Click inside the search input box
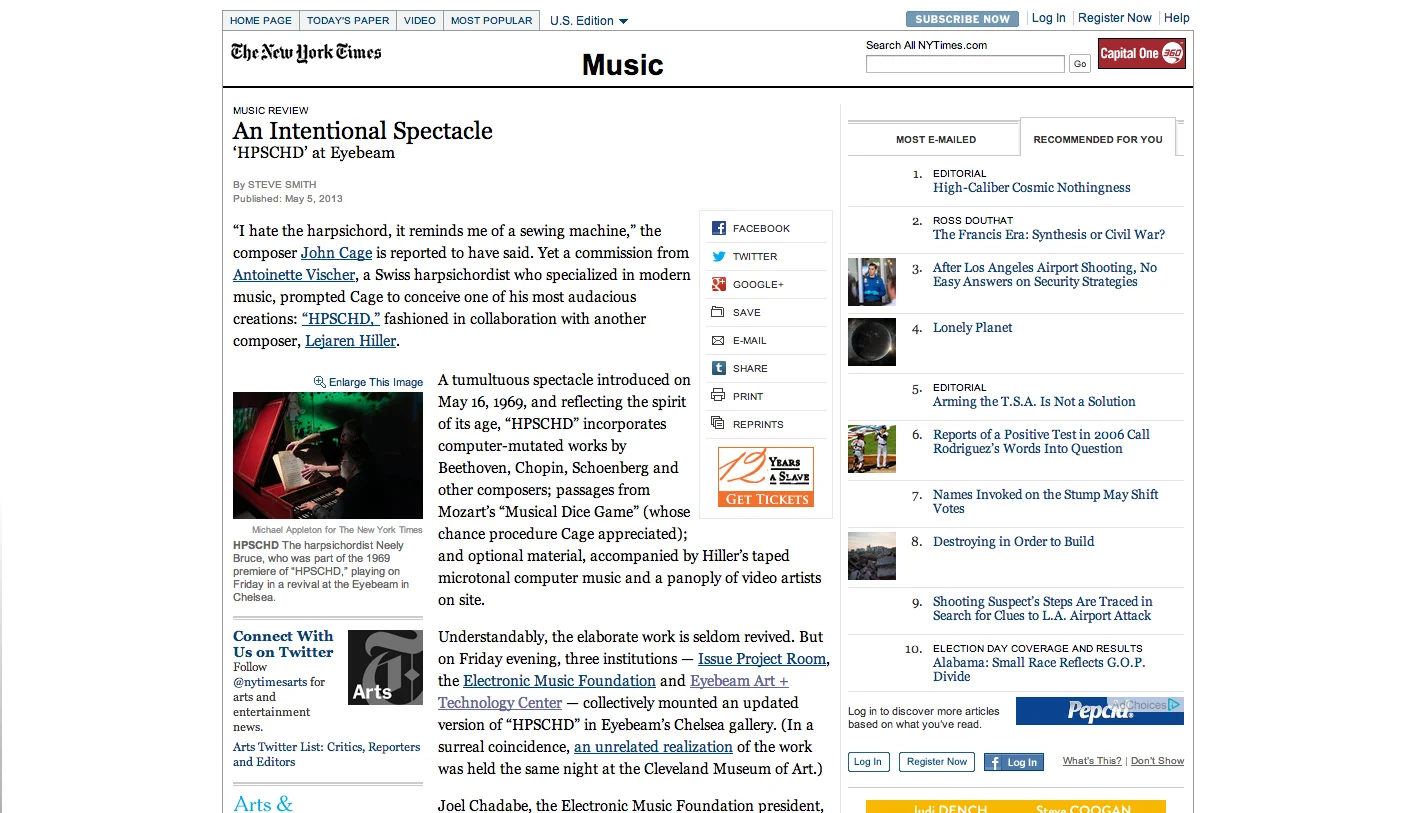This screenshot has height=813, width=1412. (x=964, y=63)
